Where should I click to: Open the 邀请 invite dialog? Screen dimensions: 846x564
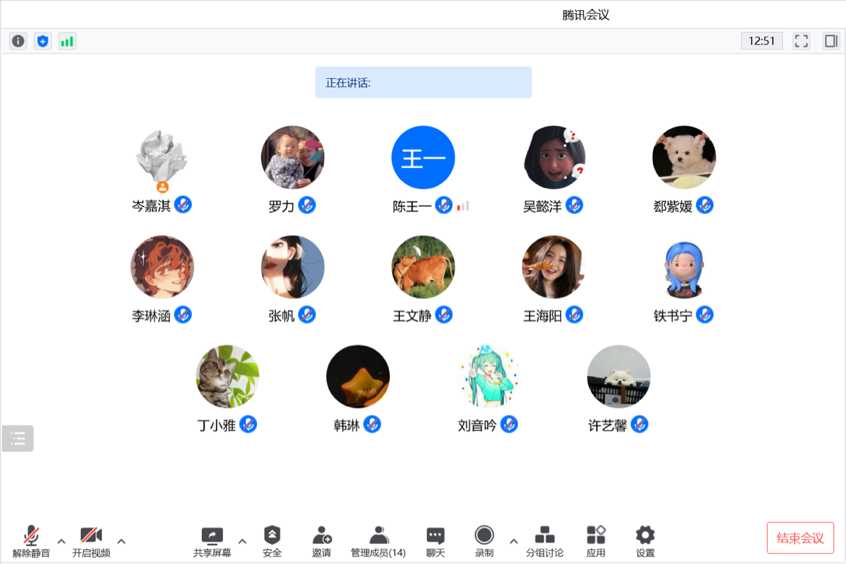321,541
